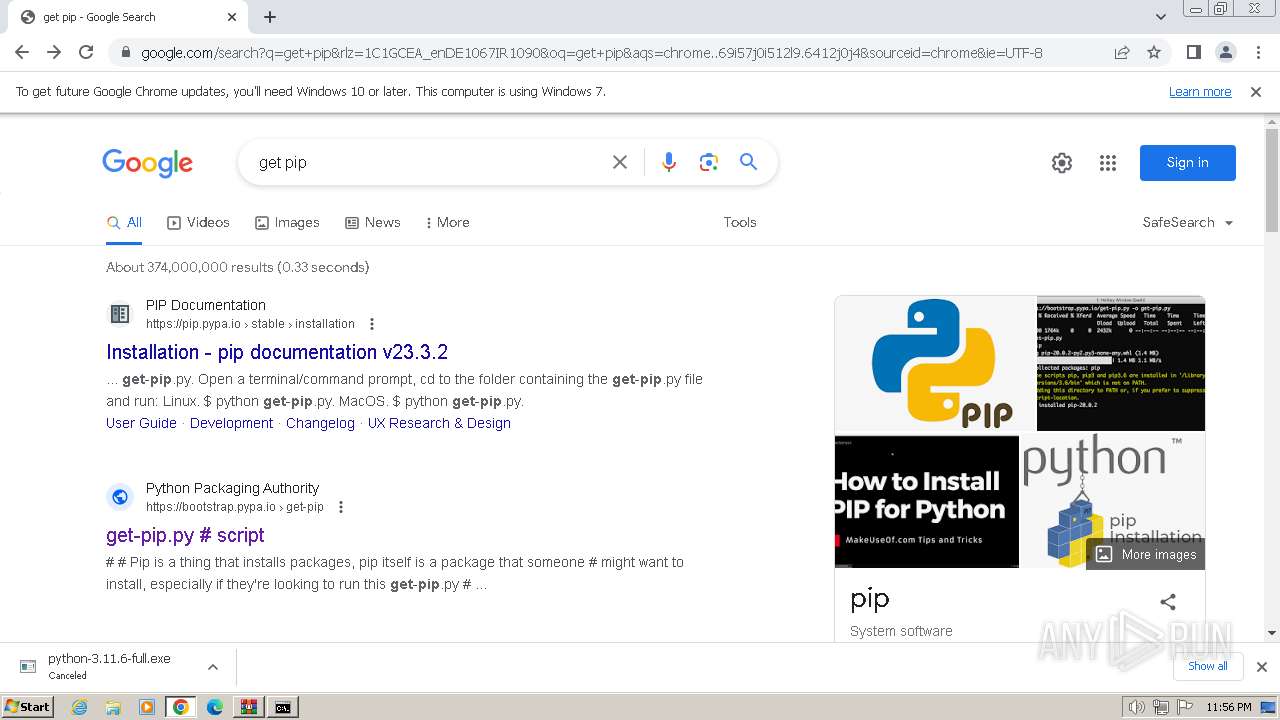Open the 'get-pip.py # script' result

pos(185,535)
